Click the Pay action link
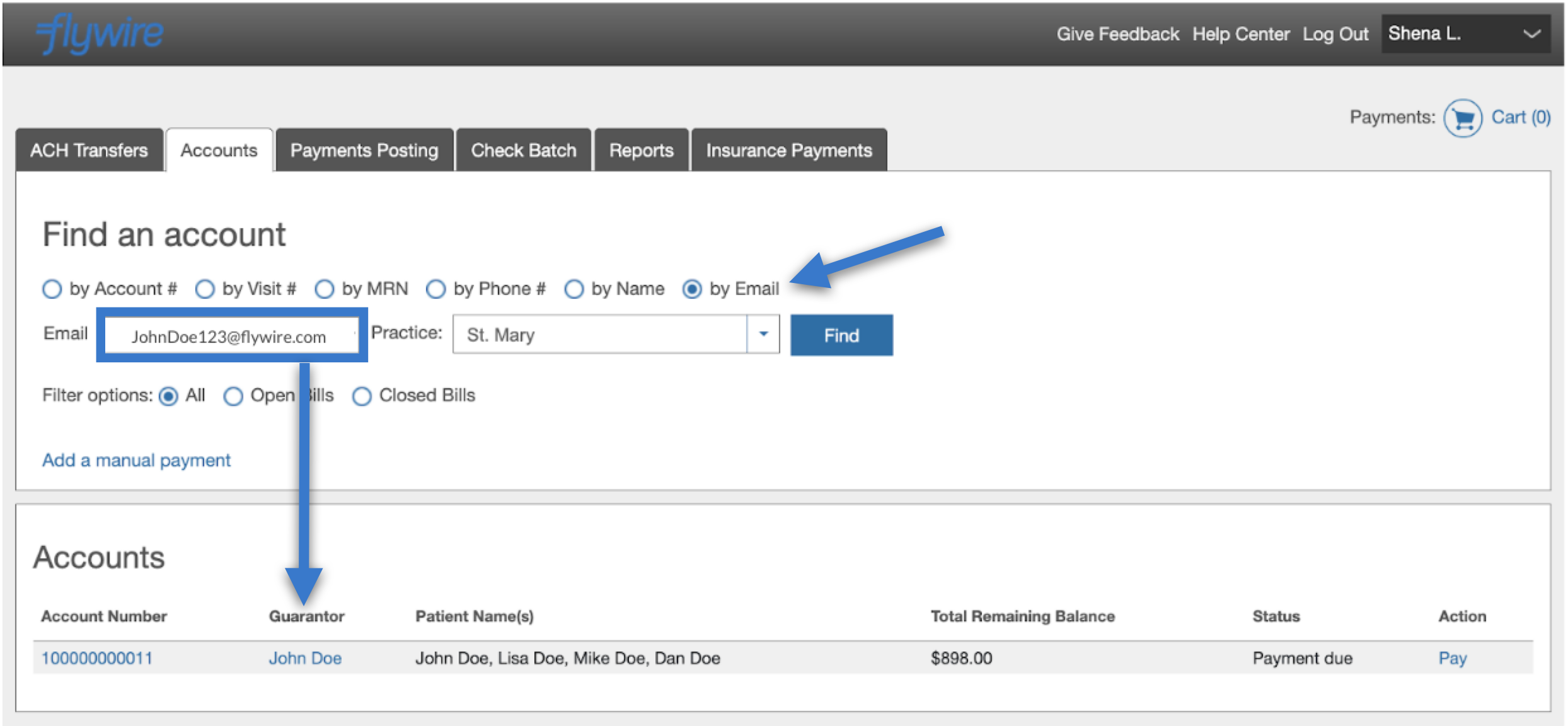This screenshot has height=726, width=1568. pyautogui.click(x=1452, y=658)
